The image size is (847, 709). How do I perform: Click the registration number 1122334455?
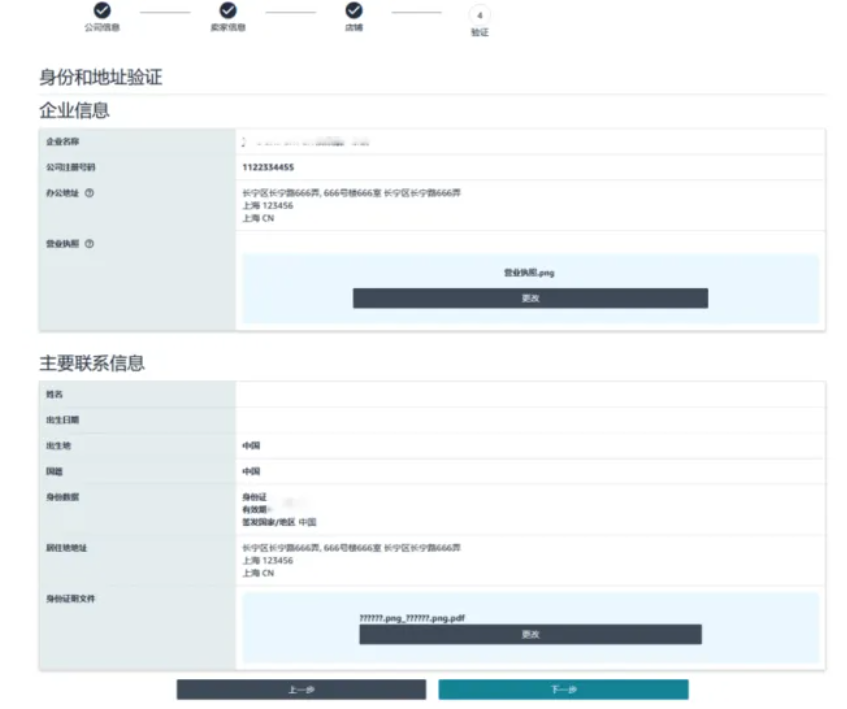(268, 167)
